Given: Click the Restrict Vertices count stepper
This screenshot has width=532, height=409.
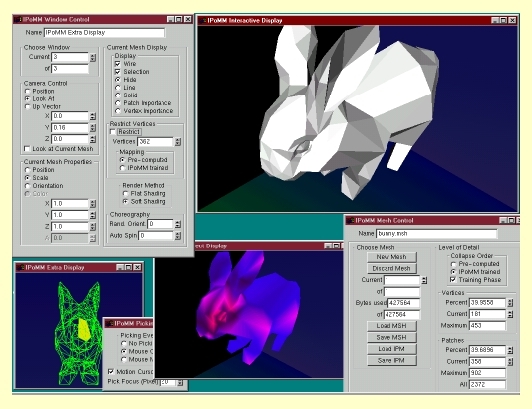Looking at the screenshot, I should (x=178, y=142).
